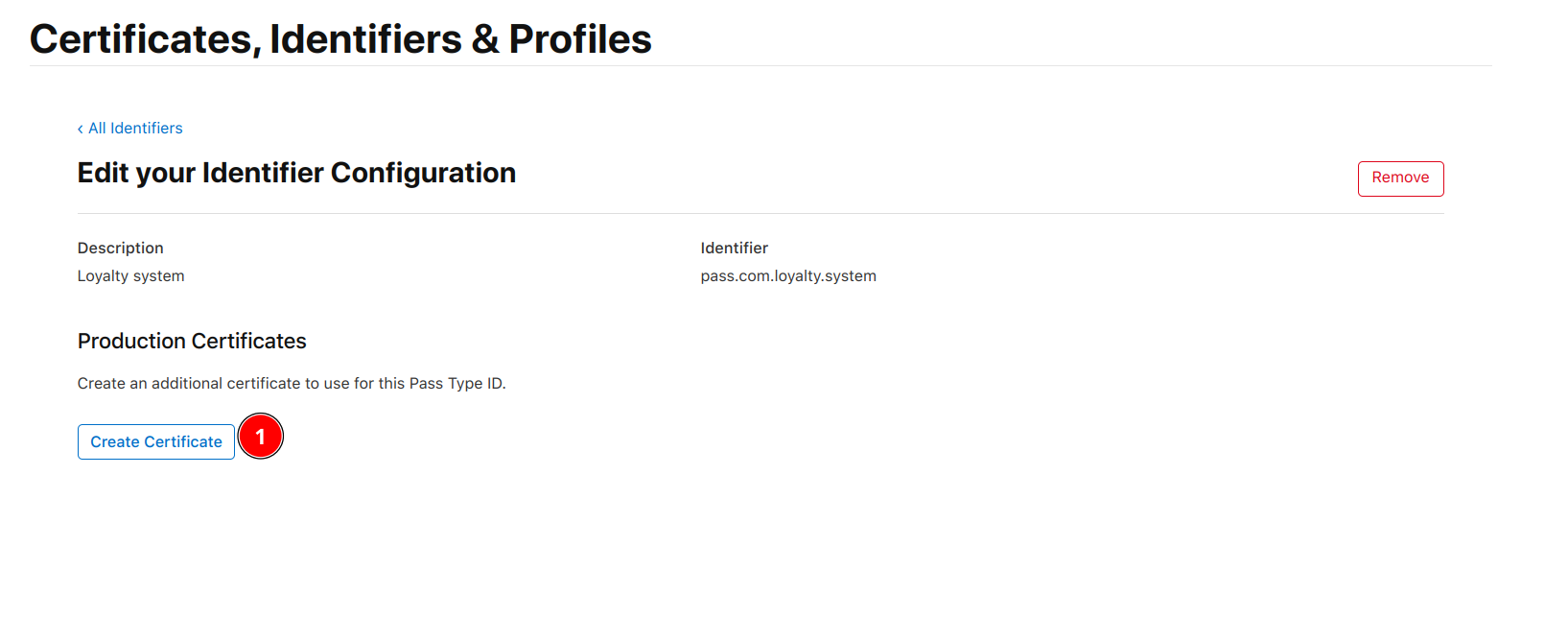Click the word Production in the certificates heading
The height and width of the screenshot is (641, 1568).
pyautogui.click(x=131, y=342)
